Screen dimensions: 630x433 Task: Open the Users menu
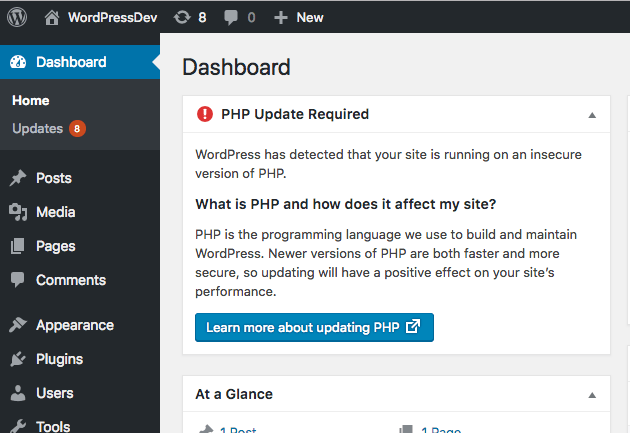tap(55, 393)
